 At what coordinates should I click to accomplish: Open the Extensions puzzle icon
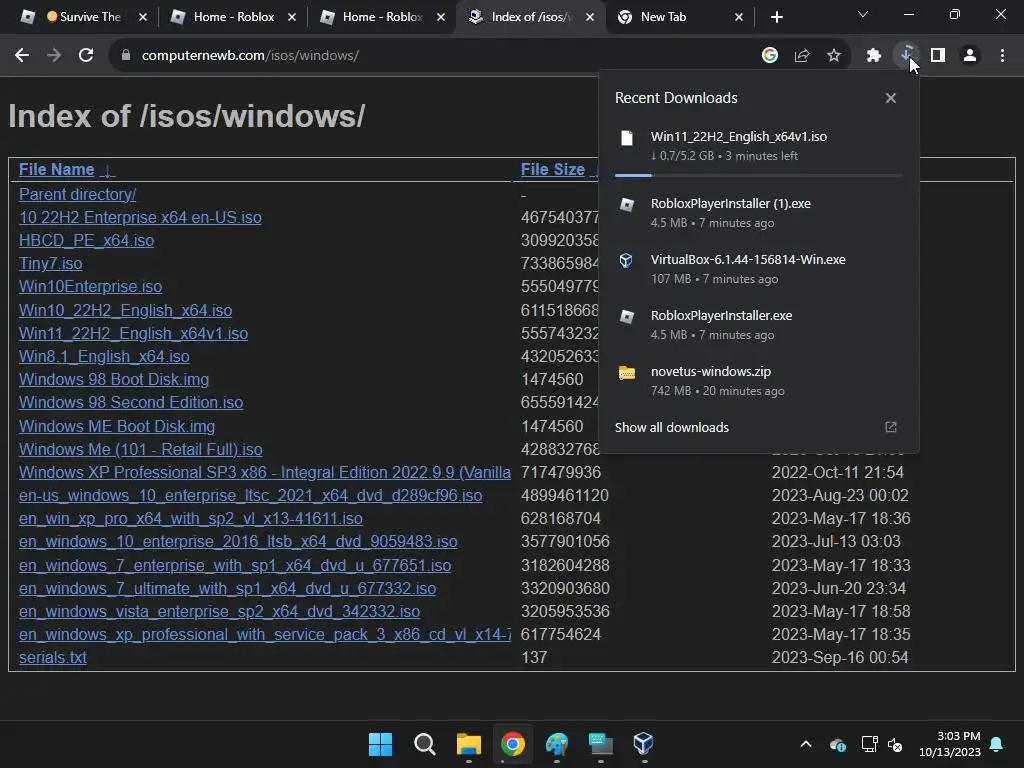click(874, 56)
